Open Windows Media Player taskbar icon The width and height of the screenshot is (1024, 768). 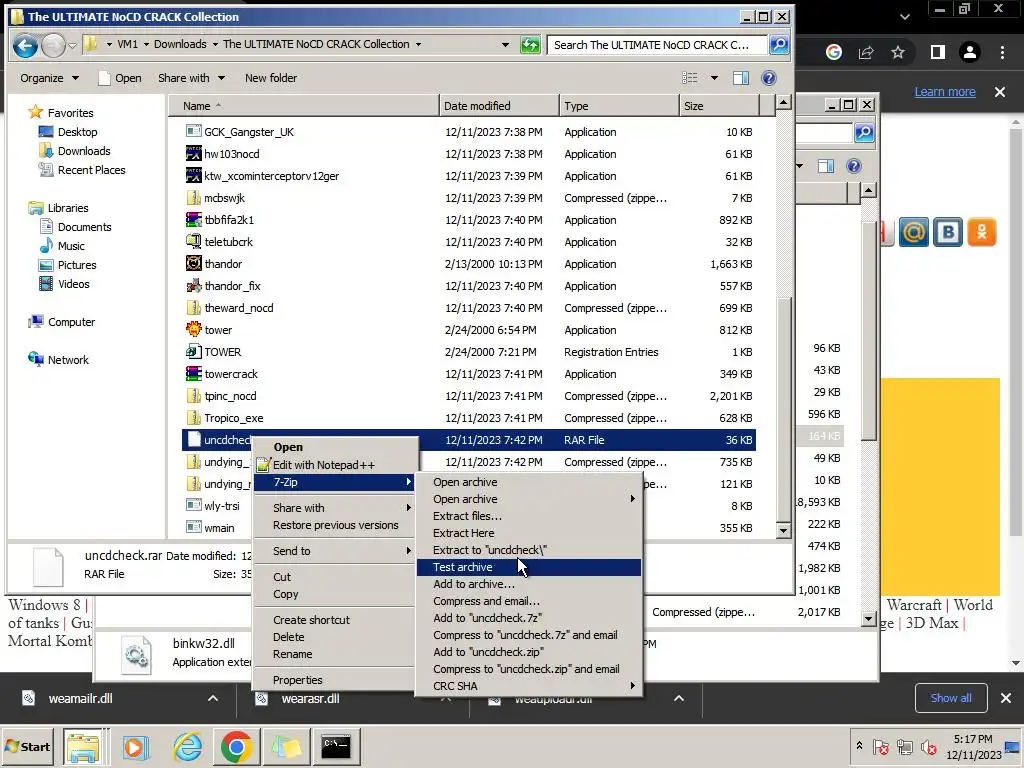(x=135, y=746)
